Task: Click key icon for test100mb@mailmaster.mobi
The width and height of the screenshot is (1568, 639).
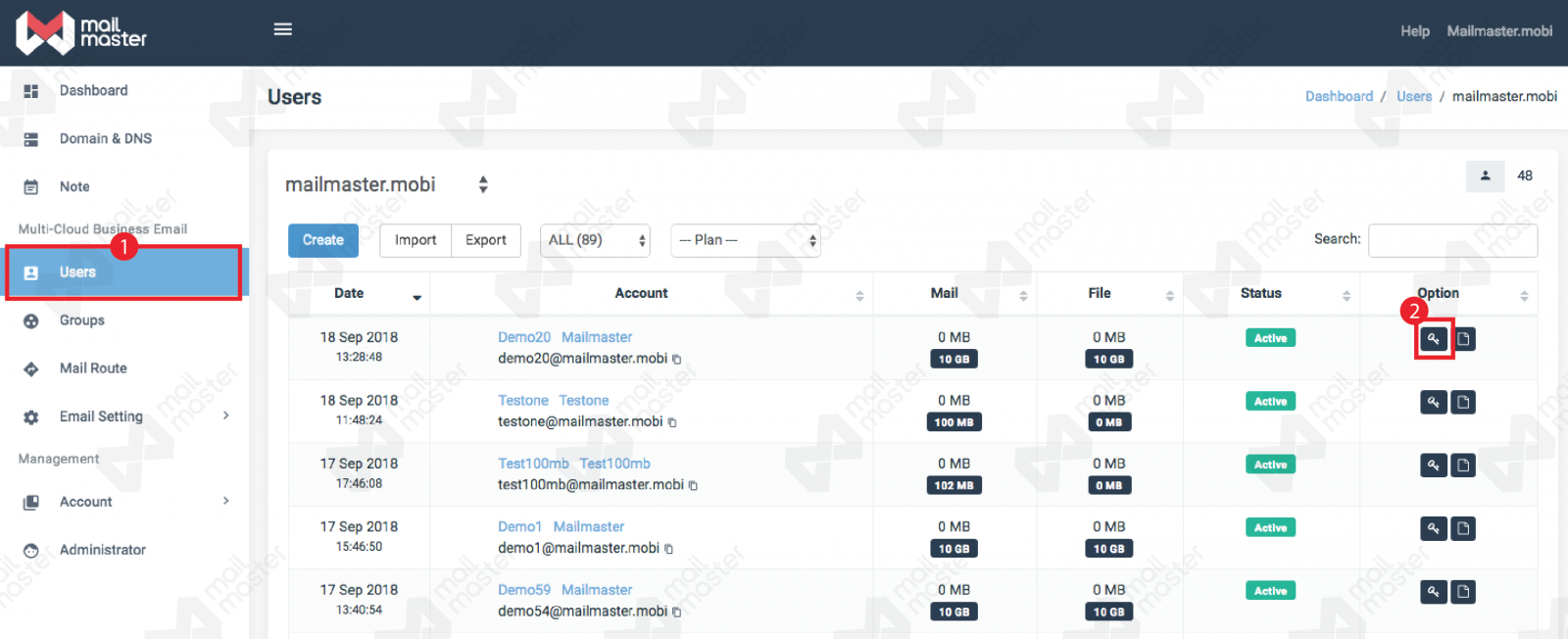Action: tap(1434, 466)
